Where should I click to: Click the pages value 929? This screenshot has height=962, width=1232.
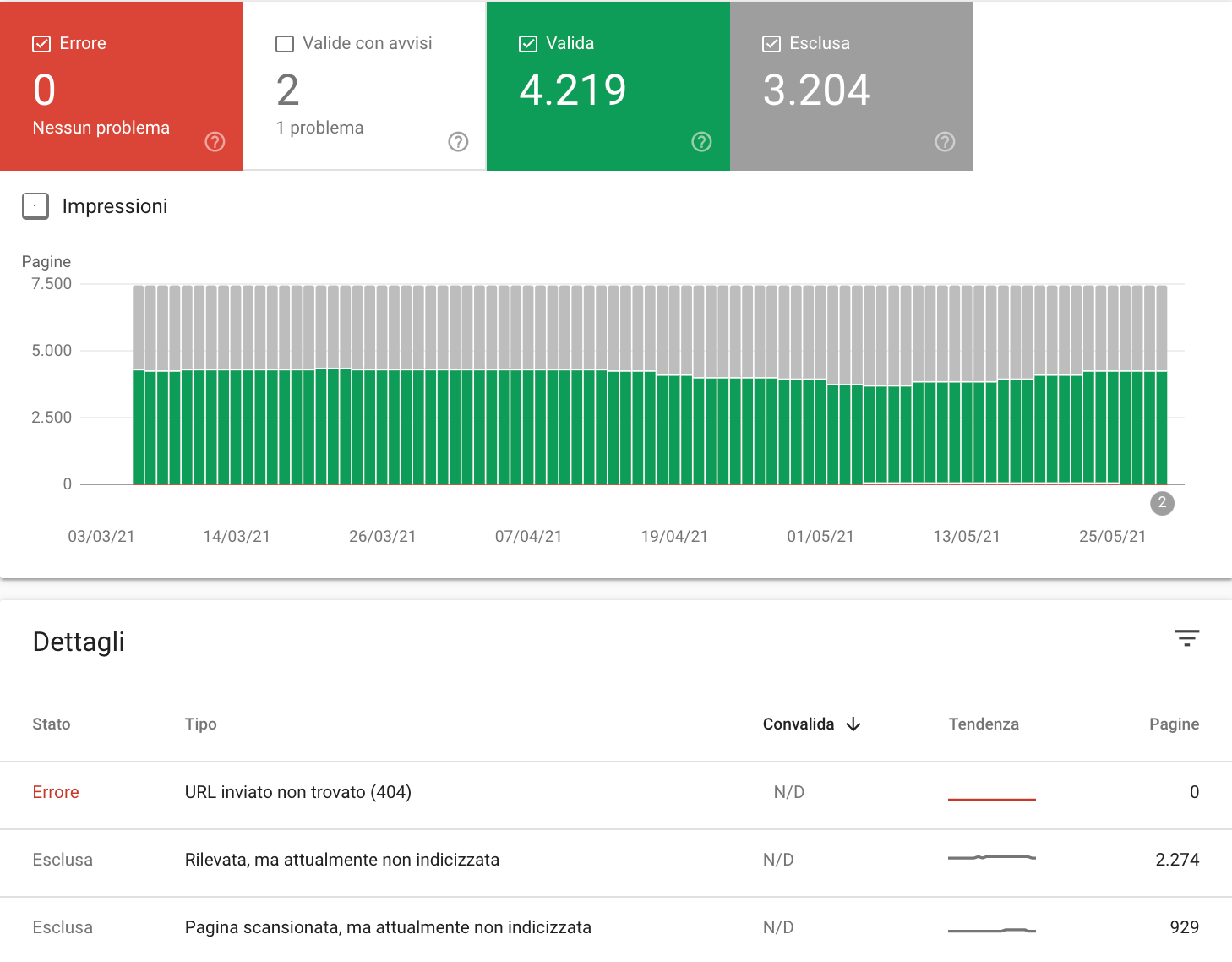[1185, 927]
